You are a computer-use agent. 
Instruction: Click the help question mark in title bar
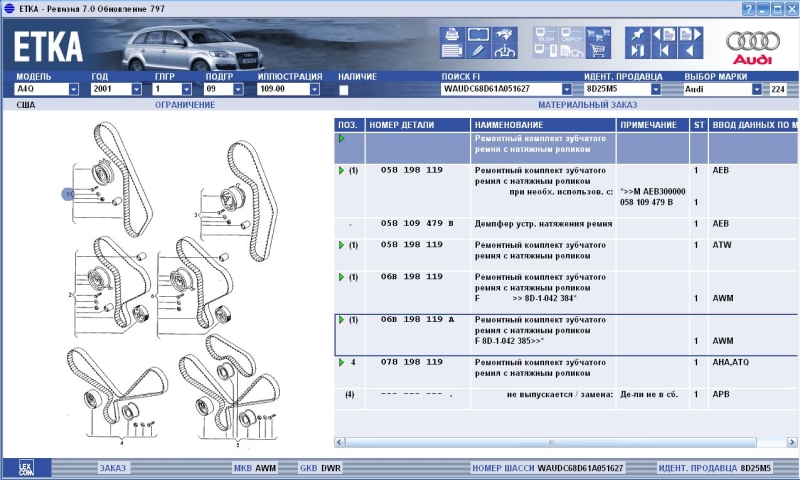click(748, 9)
